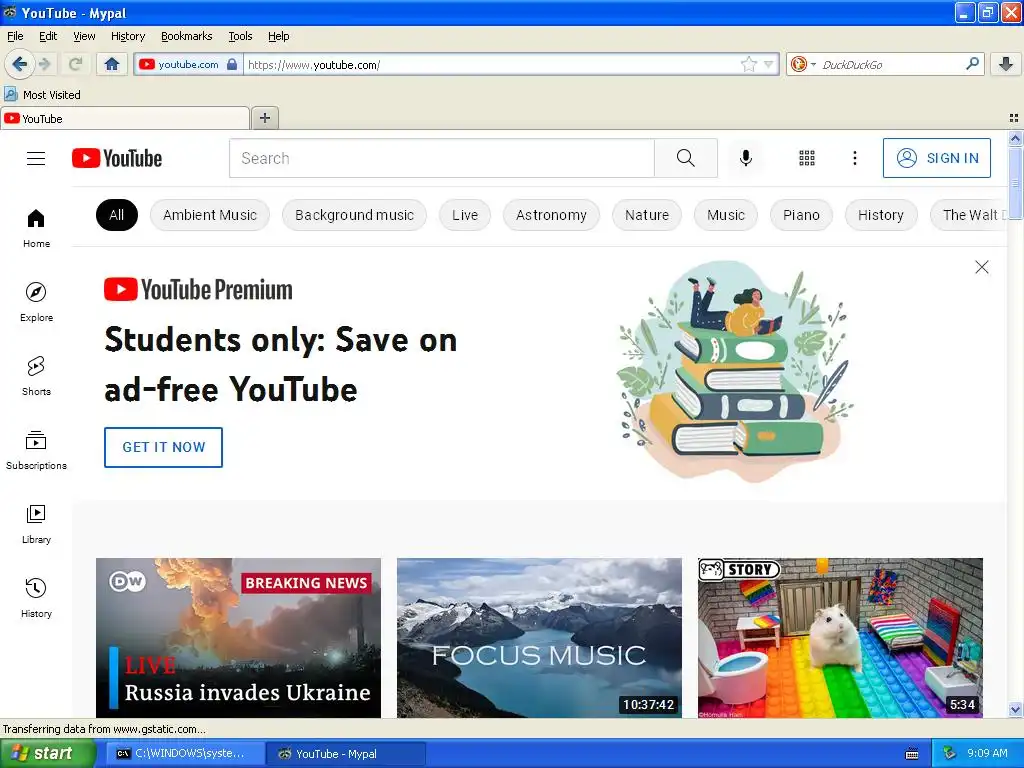Click YouTube - Mypal taskbar button
Screen dimensions: 1024x768
(345, 754)
